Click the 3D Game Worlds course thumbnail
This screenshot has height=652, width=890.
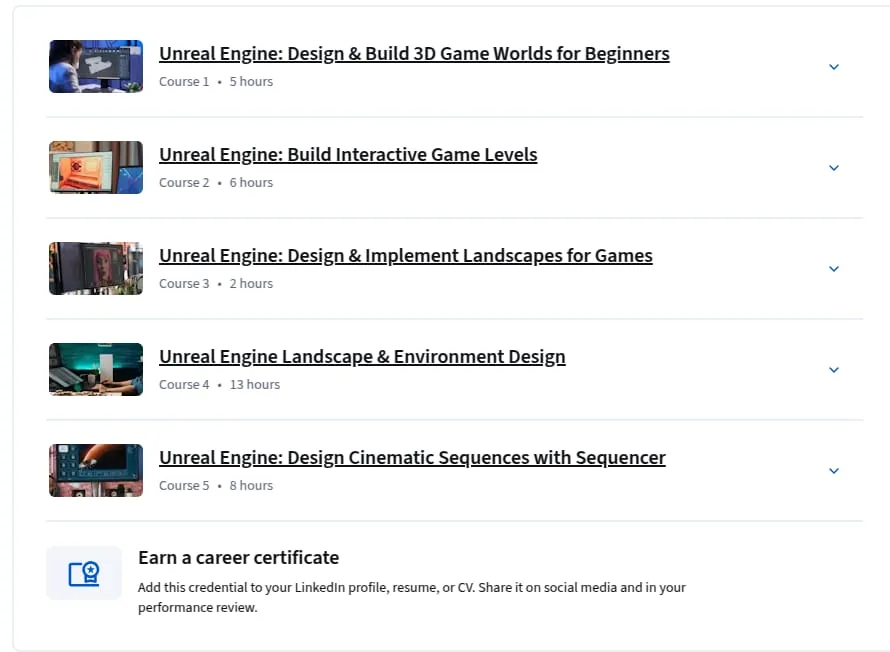pos(96,66)
